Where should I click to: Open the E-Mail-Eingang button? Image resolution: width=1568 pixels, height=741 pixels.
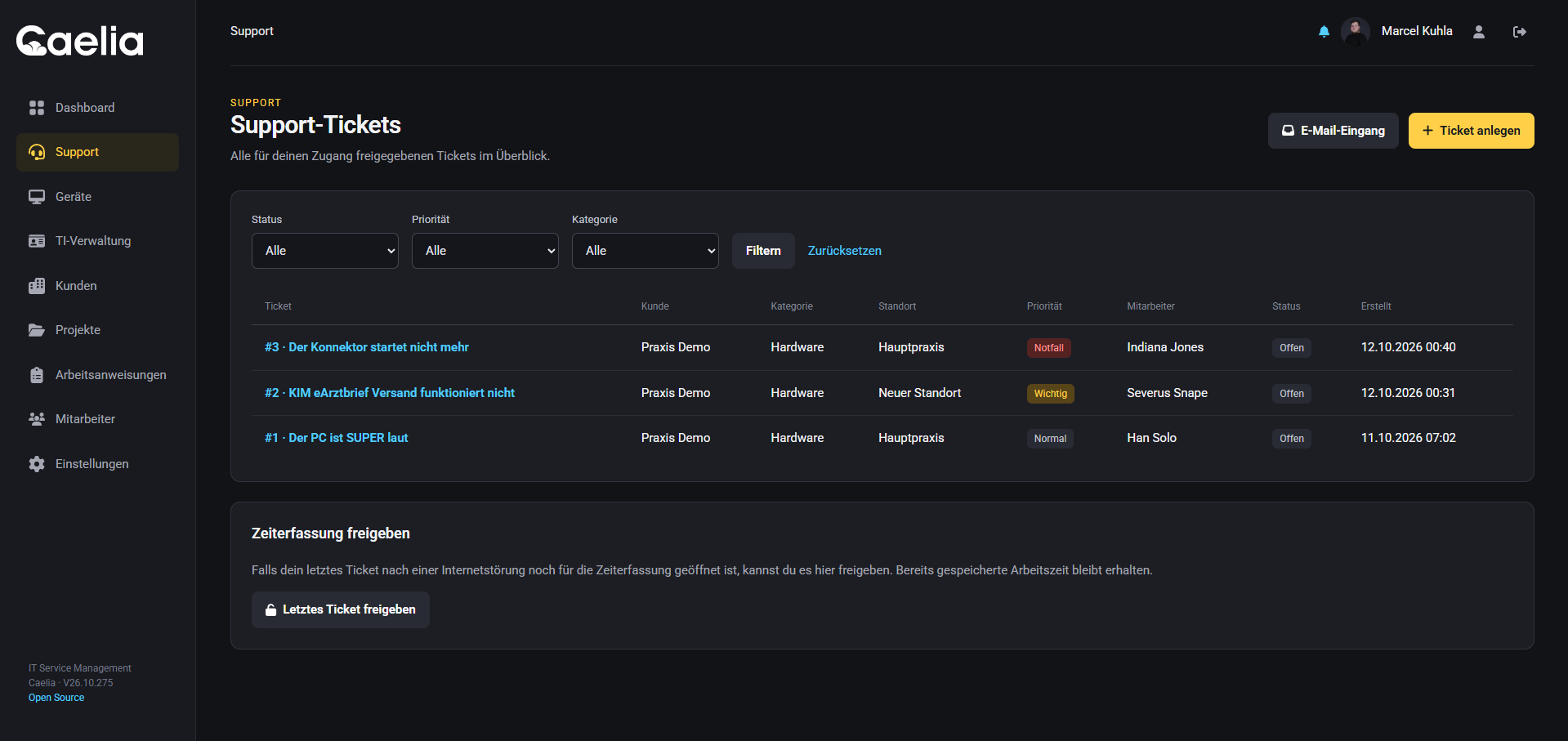pos(1333,131)
